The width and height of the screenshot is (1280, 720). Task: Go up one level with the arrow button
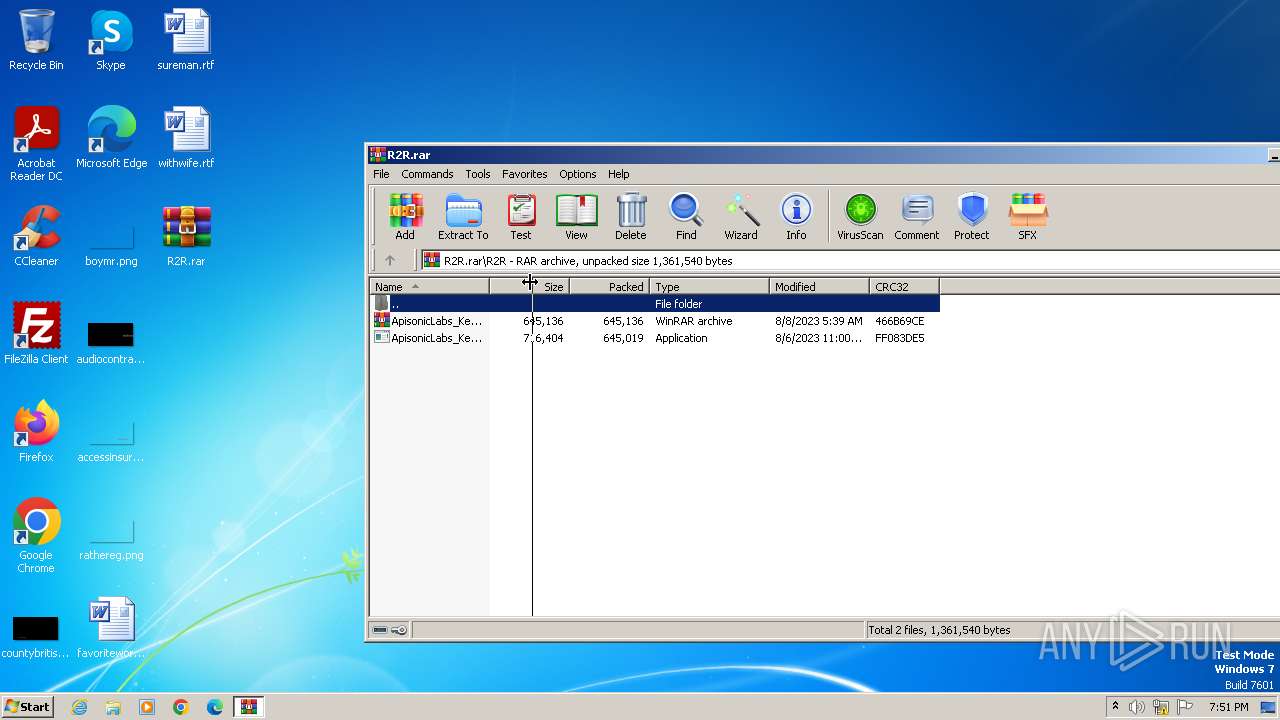pos(390,260)
